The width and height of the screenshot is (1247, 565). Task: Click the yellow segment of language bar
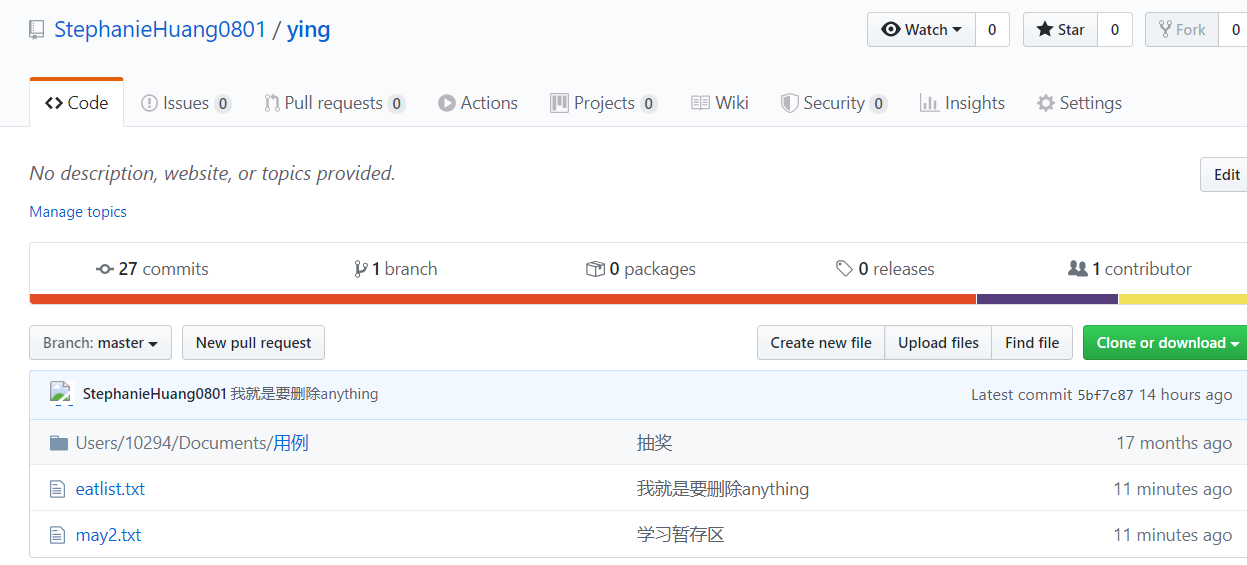point(1183,298)
